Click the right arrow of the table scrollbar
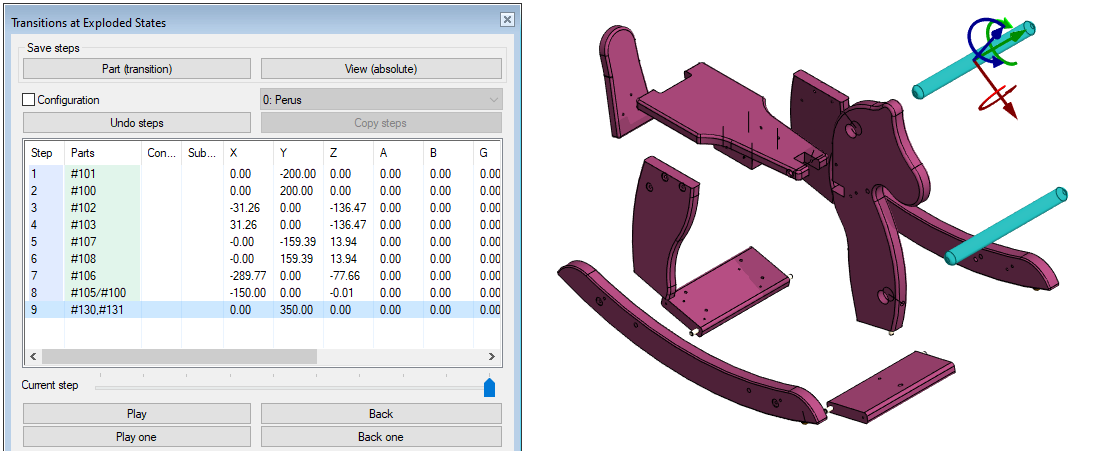The height and width of the screenshot is (451, 1102). (491, 356)
